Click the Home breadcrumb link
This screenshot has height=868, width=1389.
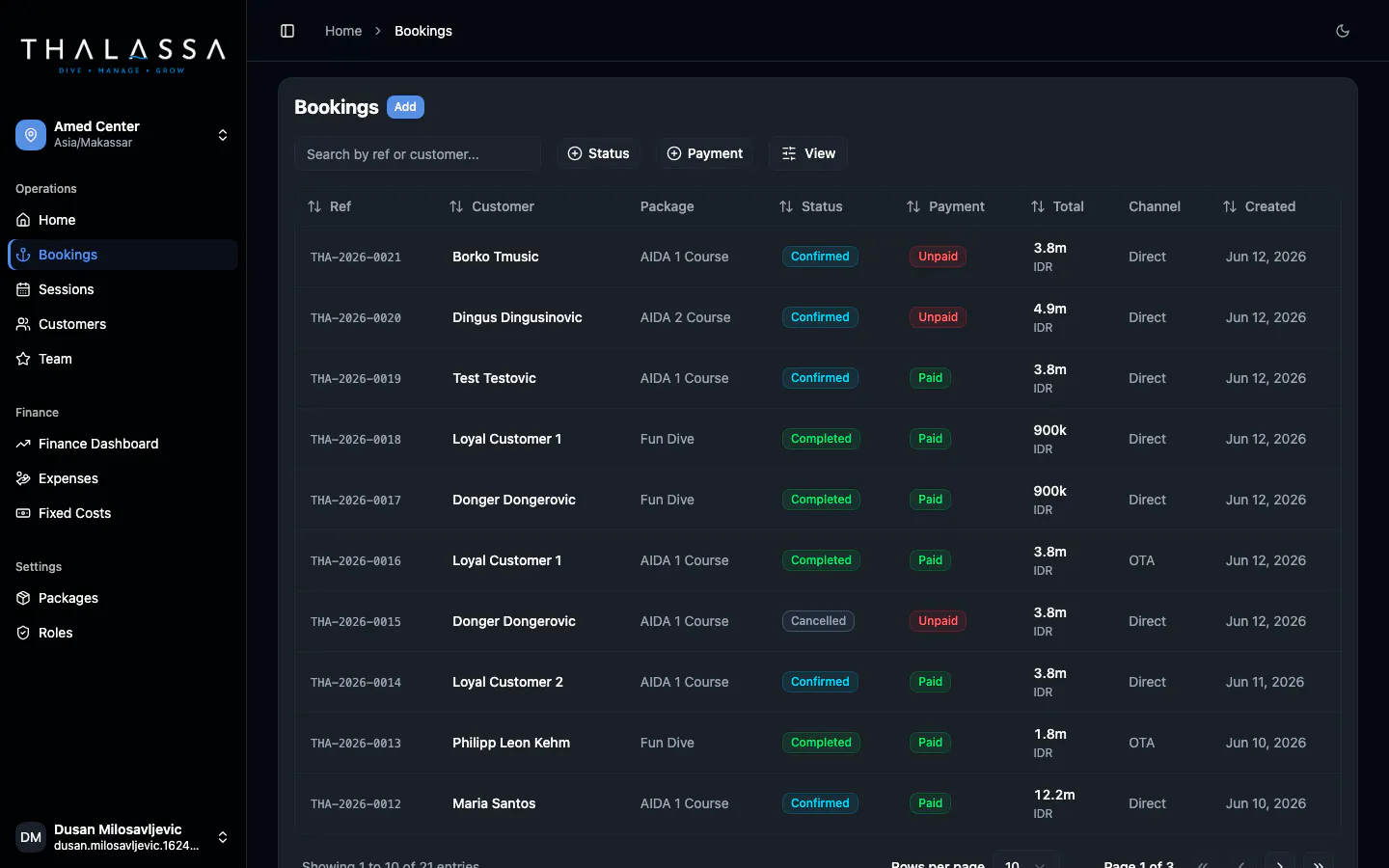click(x=343, y=31)
